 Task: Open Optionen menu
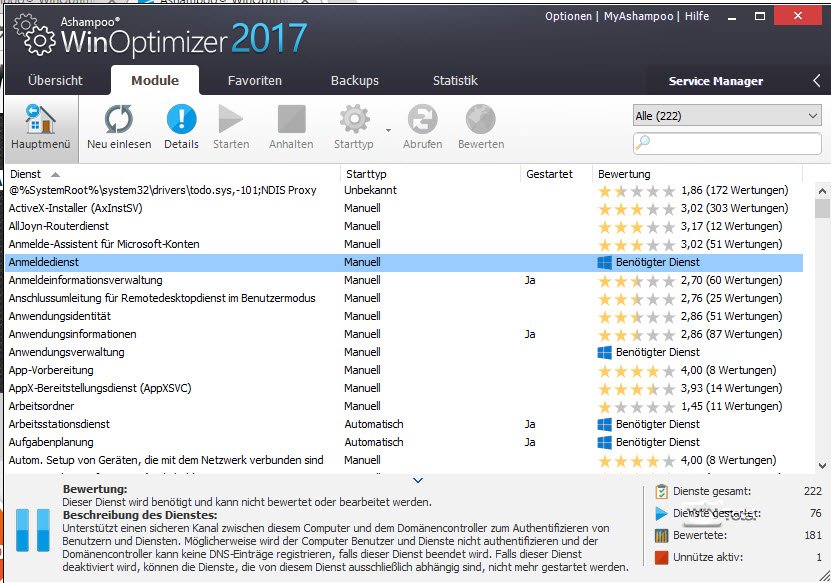(x=568, y=16)
